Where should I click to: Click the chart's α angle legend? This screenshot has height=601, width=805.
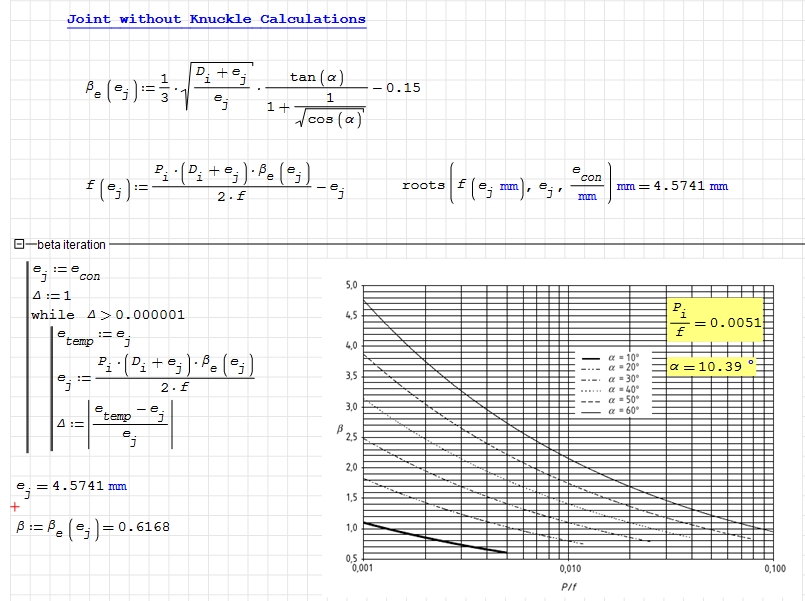tap(612, 382)
